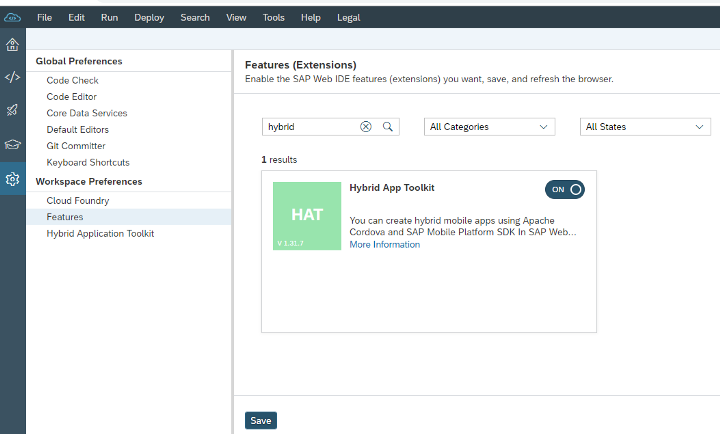Expand the All Categories dropdown
This screenshot has width=720, height=434.
tap(489, 127)
